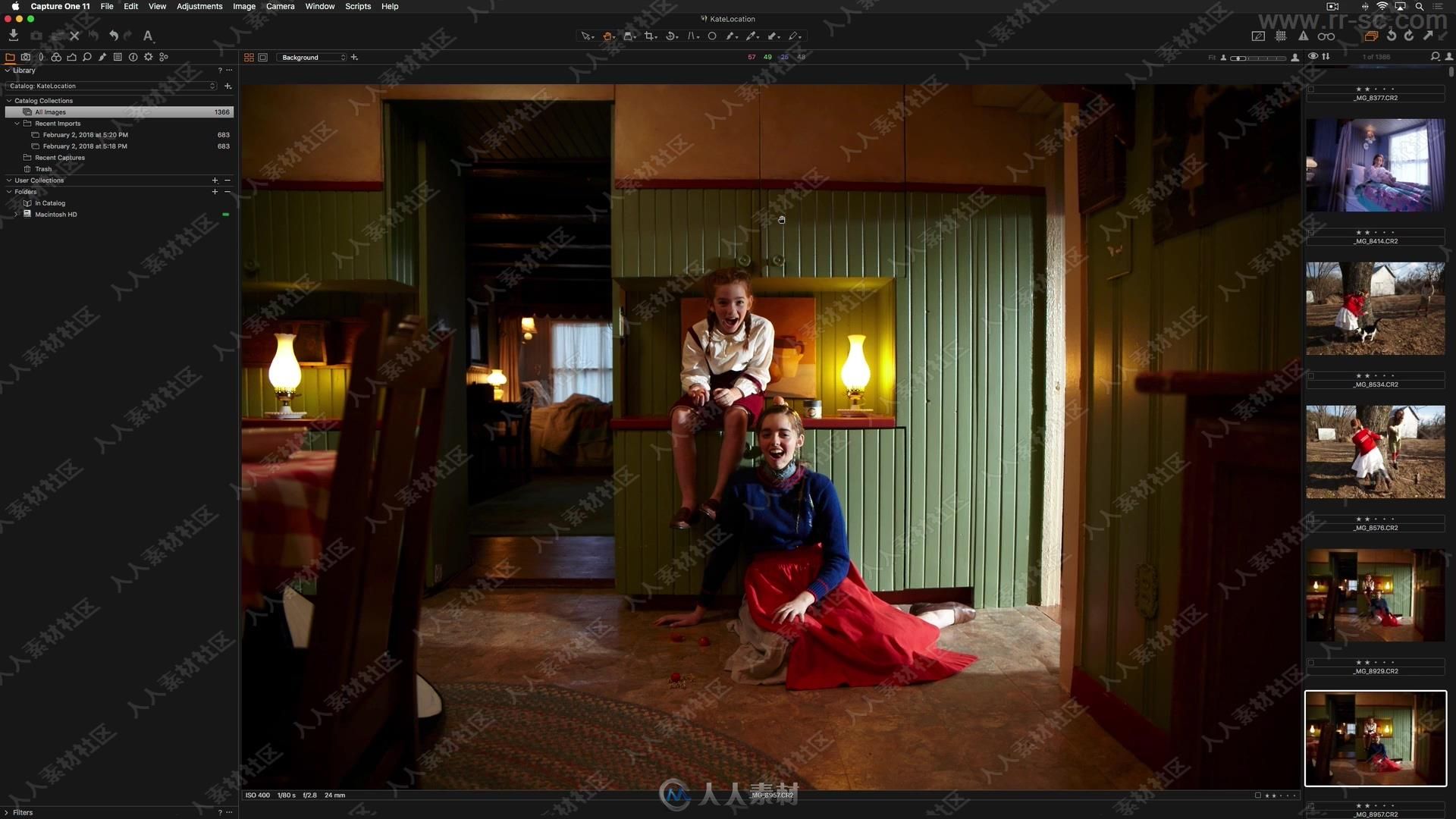Open the Camera menu
This screenshot has width=1456, height=819.
pos(280,6)
